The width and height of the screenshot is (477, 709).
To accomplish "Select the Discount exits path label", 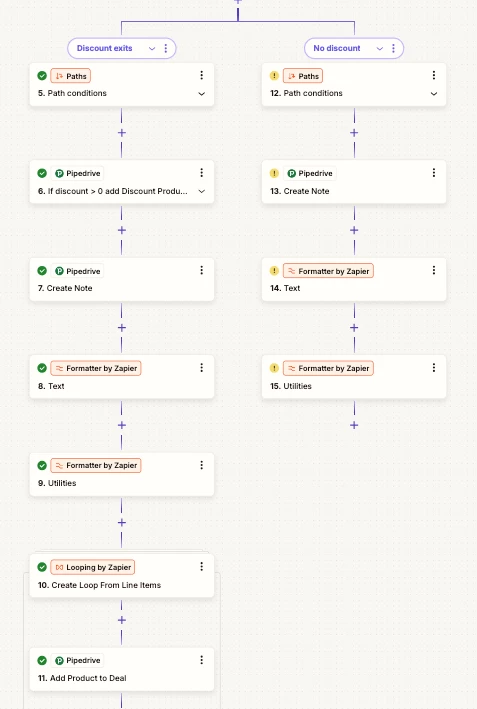I will coord(104,48).
